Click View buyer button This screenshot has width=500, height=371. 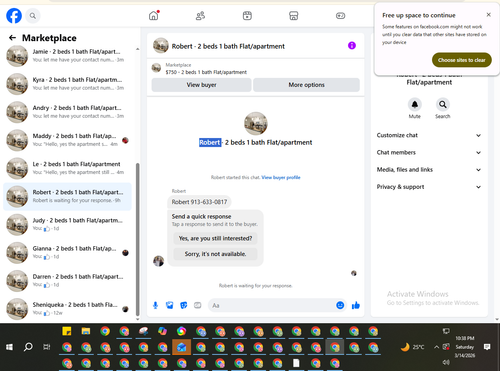point(201,85)
